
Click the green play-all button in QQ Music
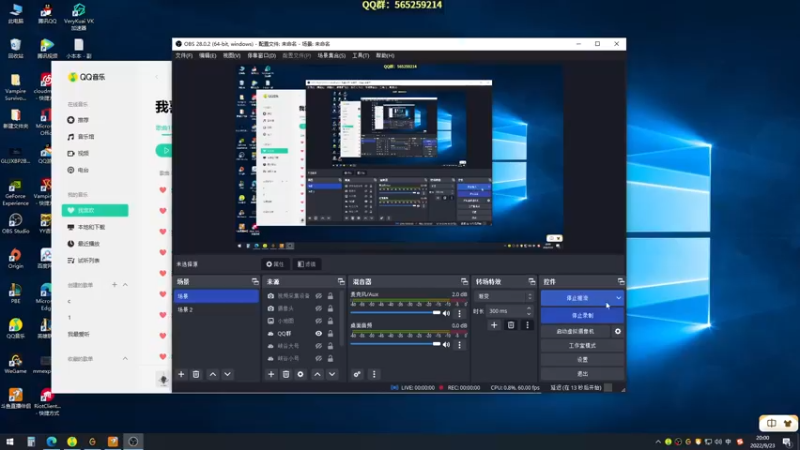coord(164,151)
